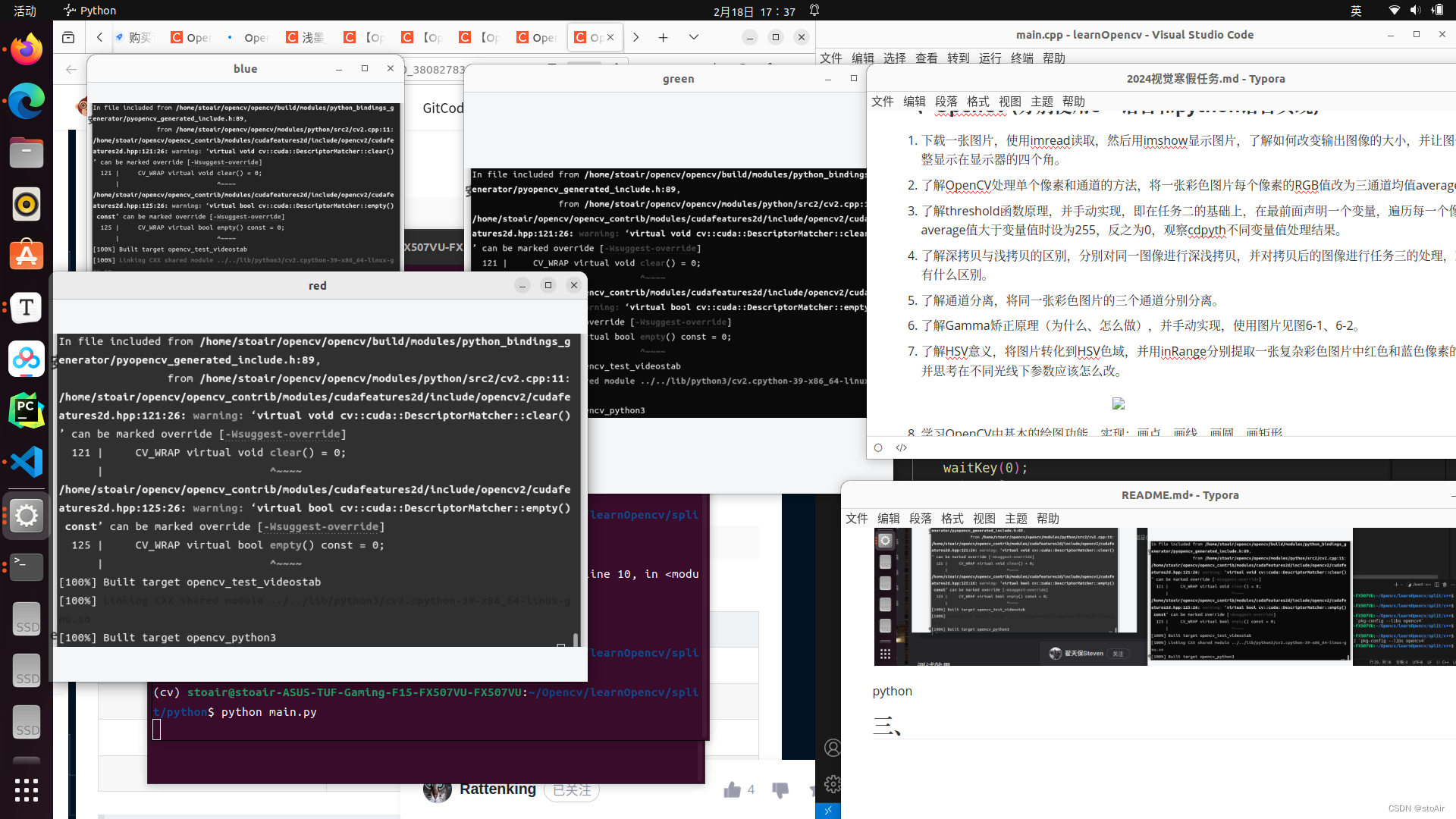The height and width of the screenshot is (819, 1456).
Task: Open 文件 menu in VS Code
Action: pos(831,58)
